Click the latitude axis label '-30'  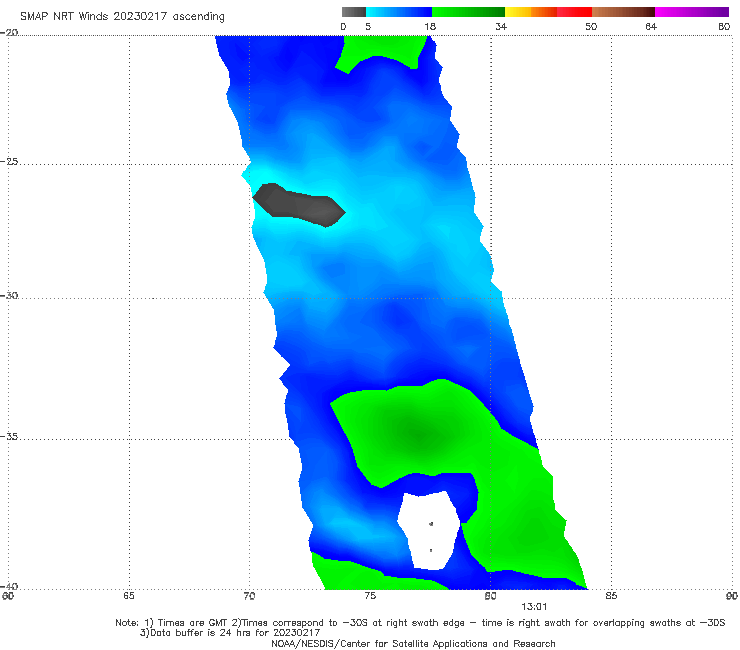click(9, 295)
